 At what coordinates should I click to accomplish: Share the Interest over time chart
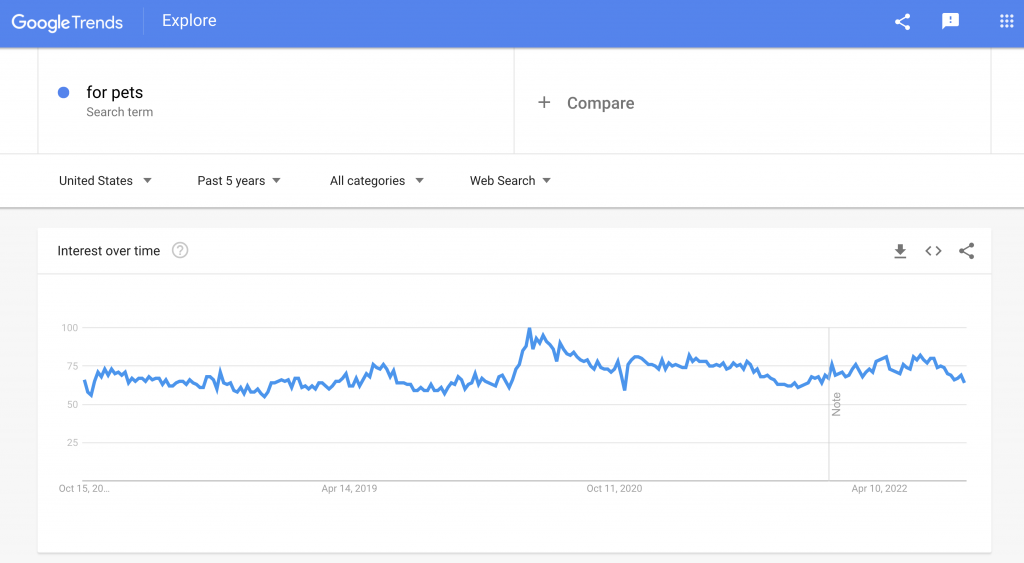pyautogui.click(x=967, y=251)
